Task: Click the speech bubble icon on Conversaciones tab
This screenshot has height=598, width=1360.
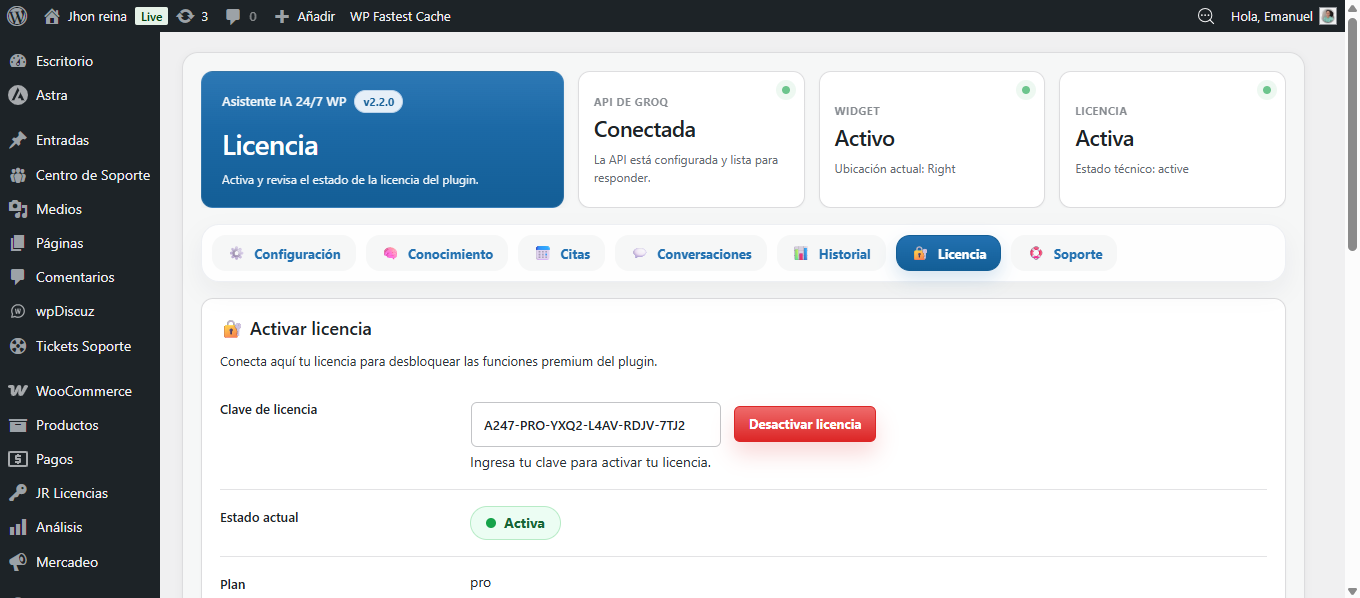Action: coord(639,254)
